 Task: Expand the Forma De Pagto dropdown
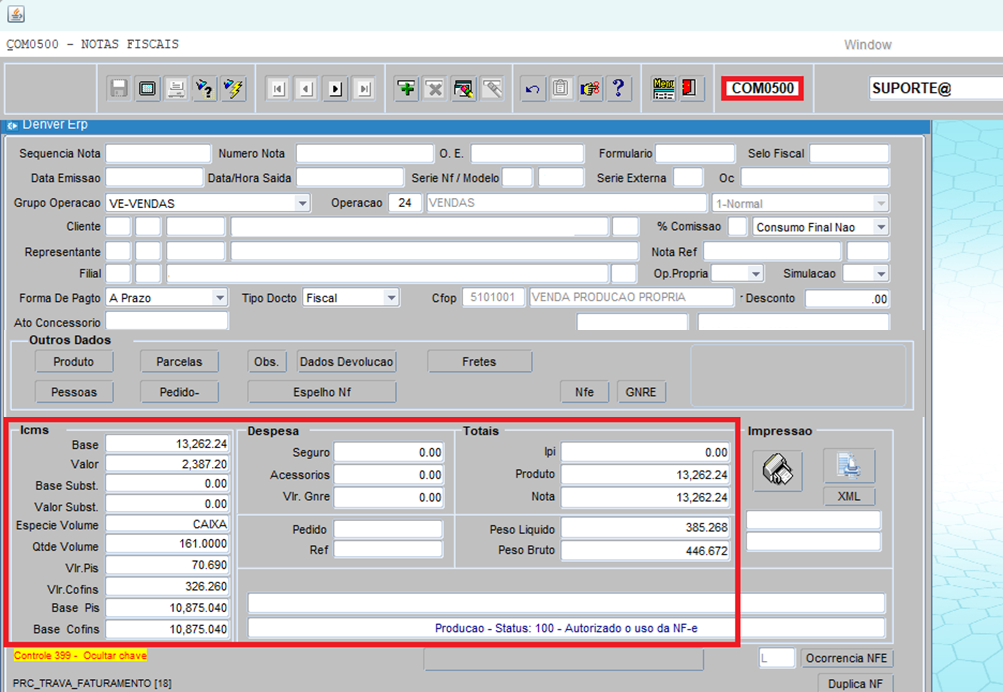pos(219,298)
